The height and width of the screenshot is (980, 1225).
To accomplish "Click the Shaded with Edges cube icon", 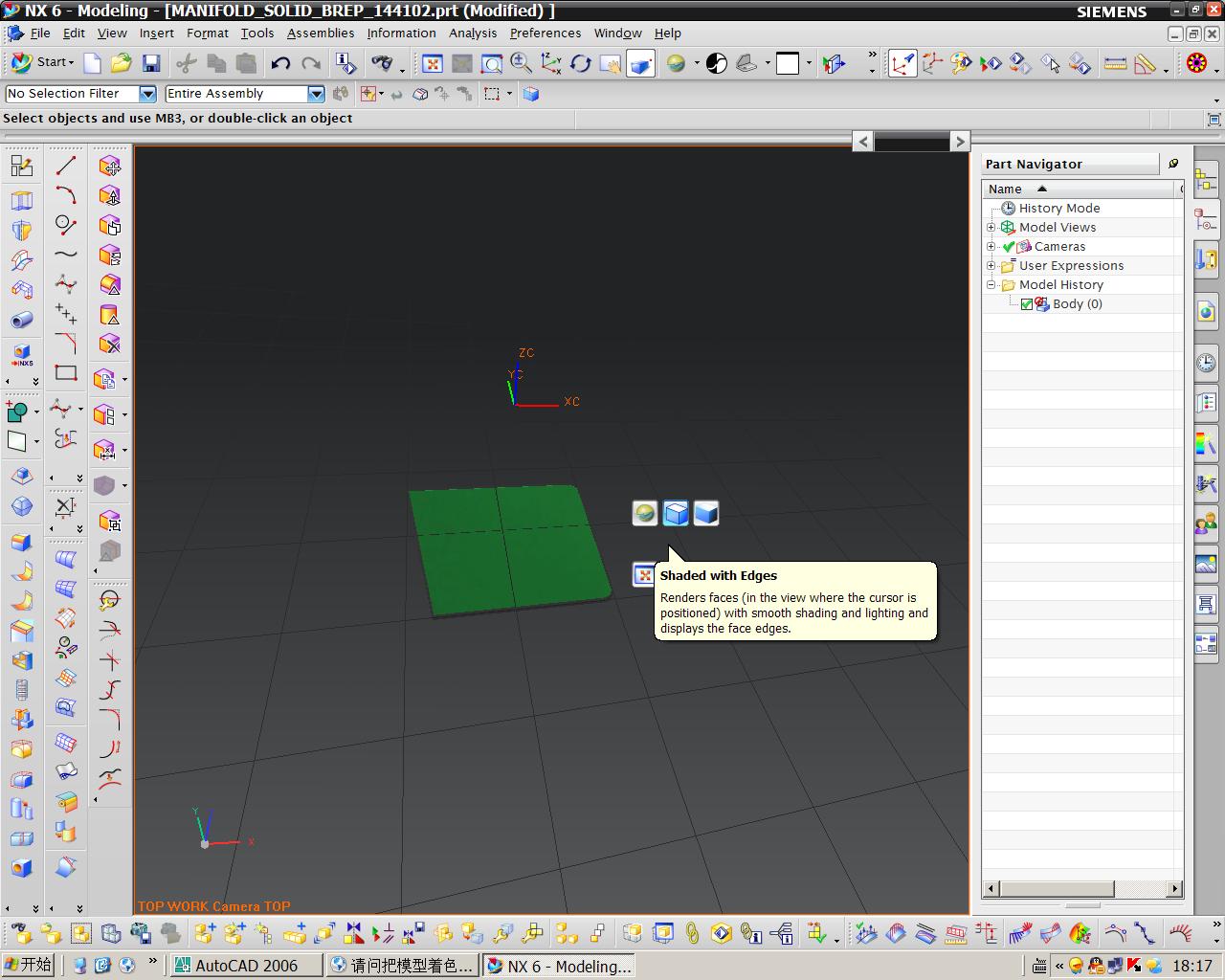I will [x=676, y=514].
